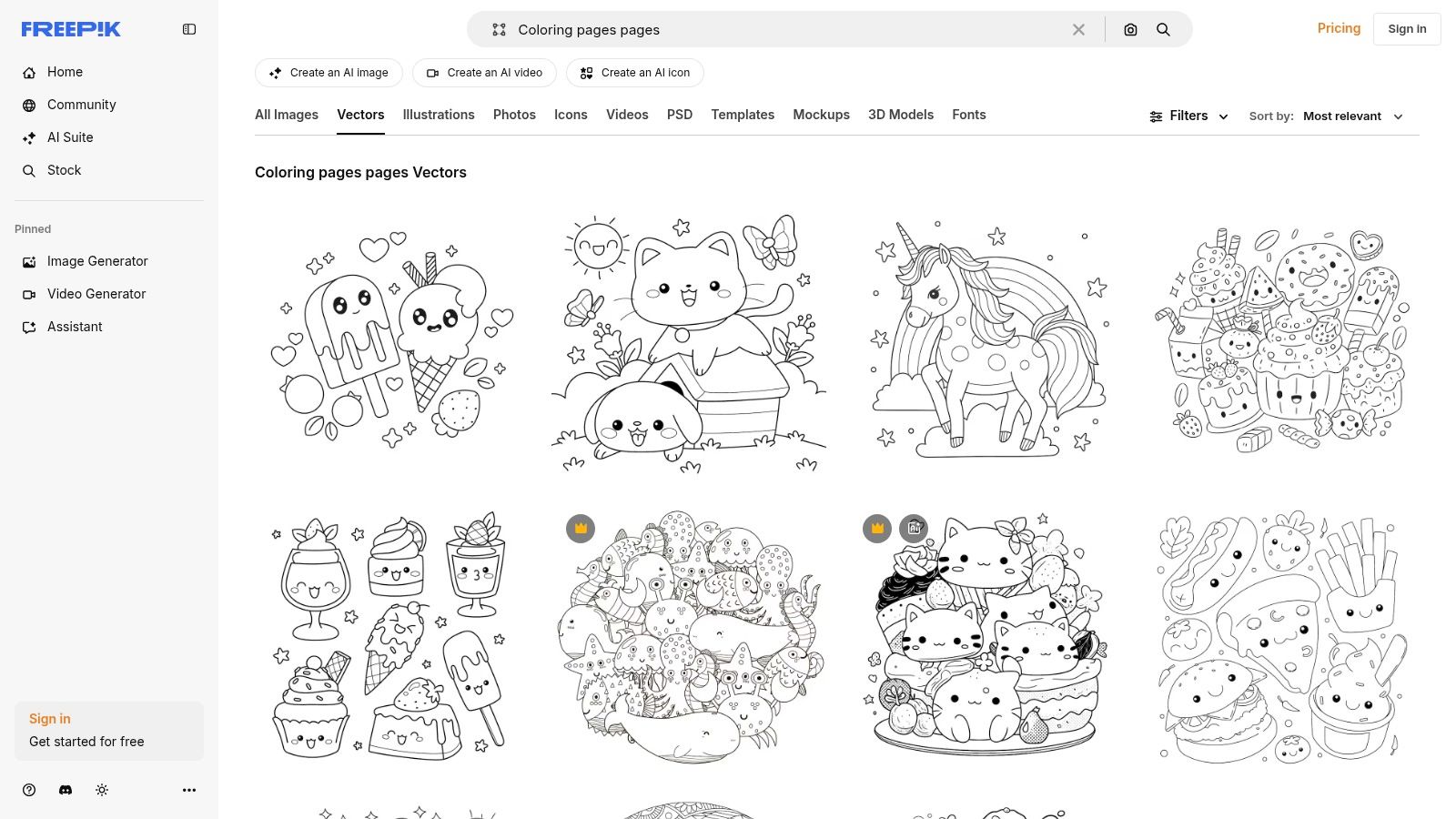The image size is (1456, 819).
Task: Open the Discord icon
Action: [66, 790]
